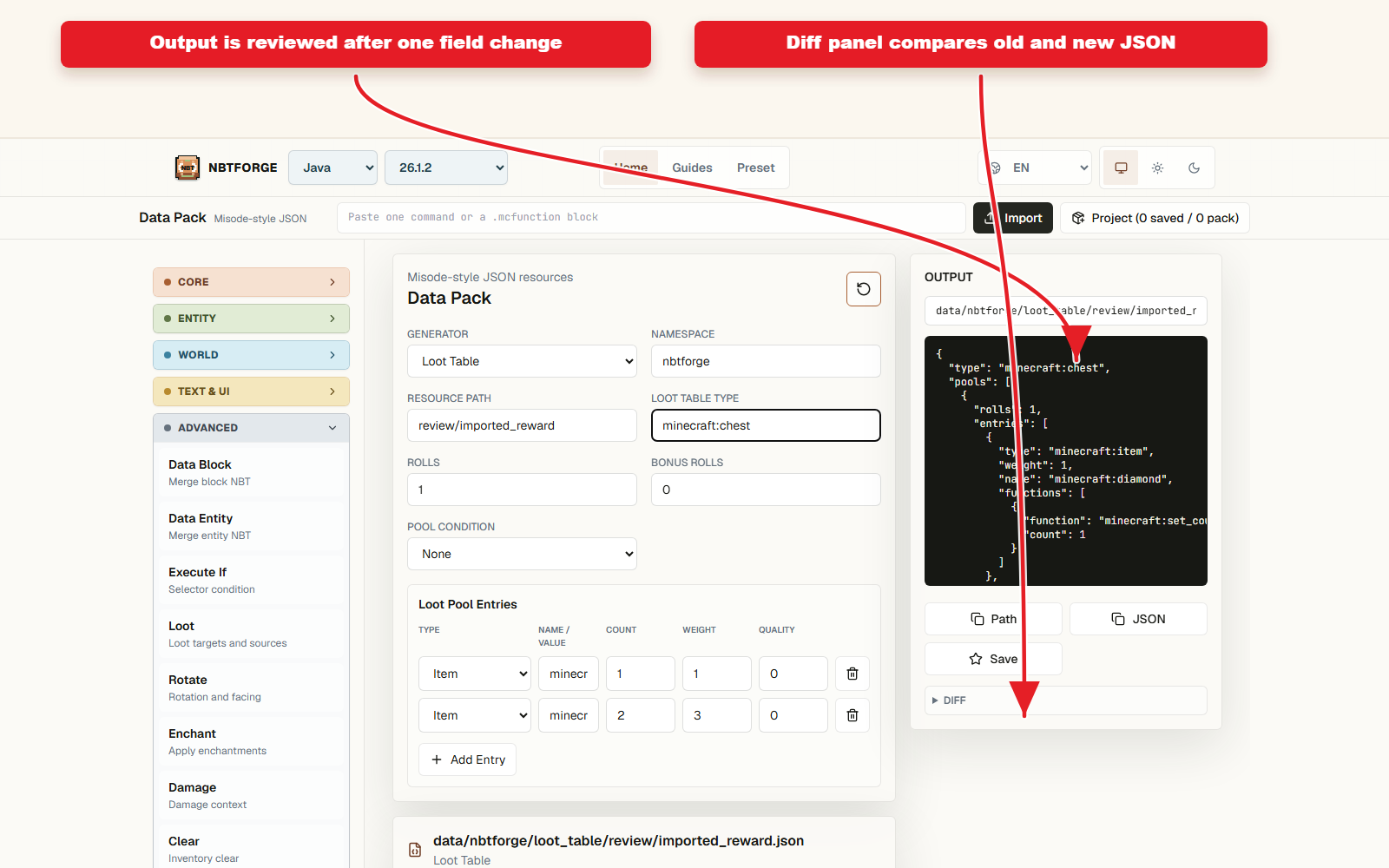Focus first entry weight field
This screenshot has width=1389, height=868.
[x=717, y=674]
